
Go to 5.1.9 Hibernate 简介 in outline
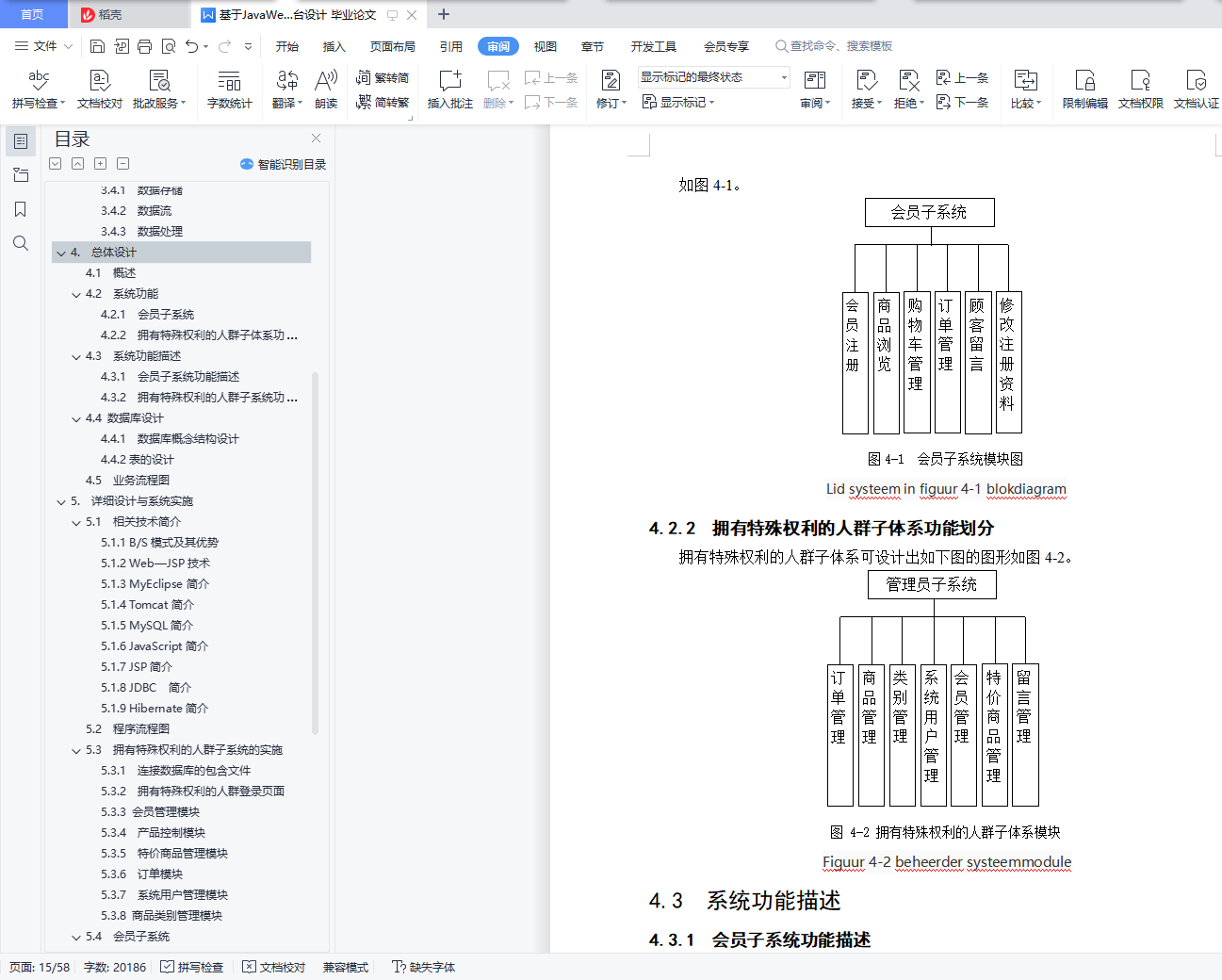click(x=155, y=709)
